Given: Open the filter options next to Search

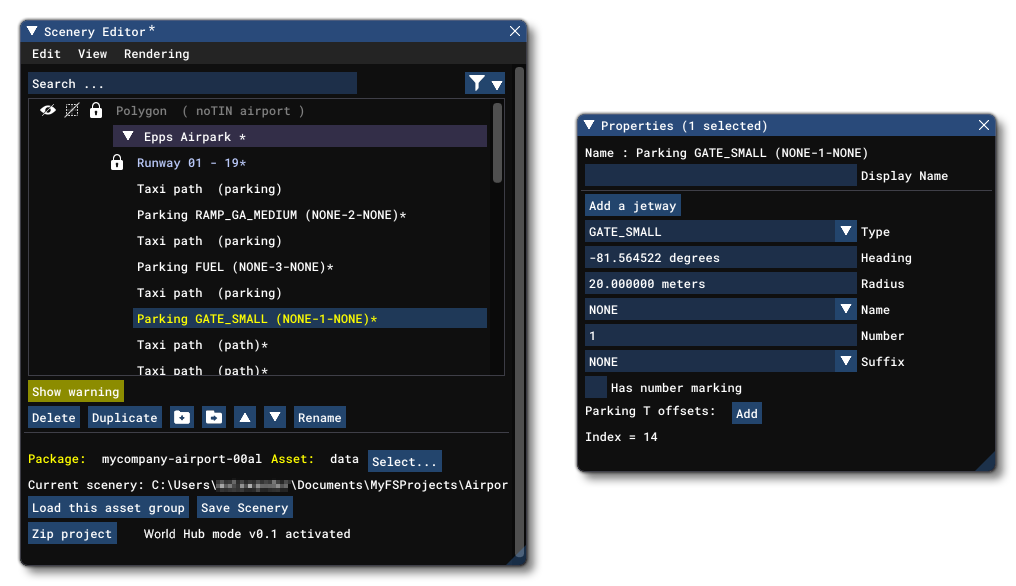Looking at the screenshot, I should pyautogui.click(x=485, y=84).
